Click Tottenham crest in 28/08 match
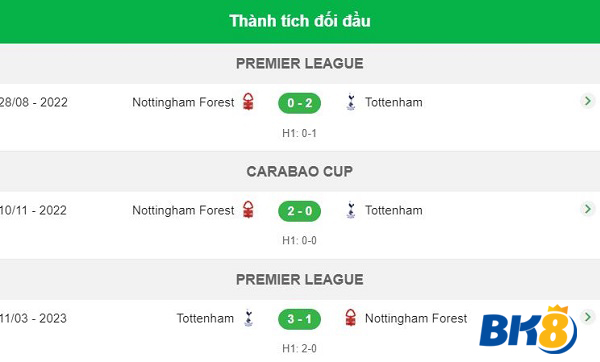Screen dimensions: 600x362 [x=351, y=102]
